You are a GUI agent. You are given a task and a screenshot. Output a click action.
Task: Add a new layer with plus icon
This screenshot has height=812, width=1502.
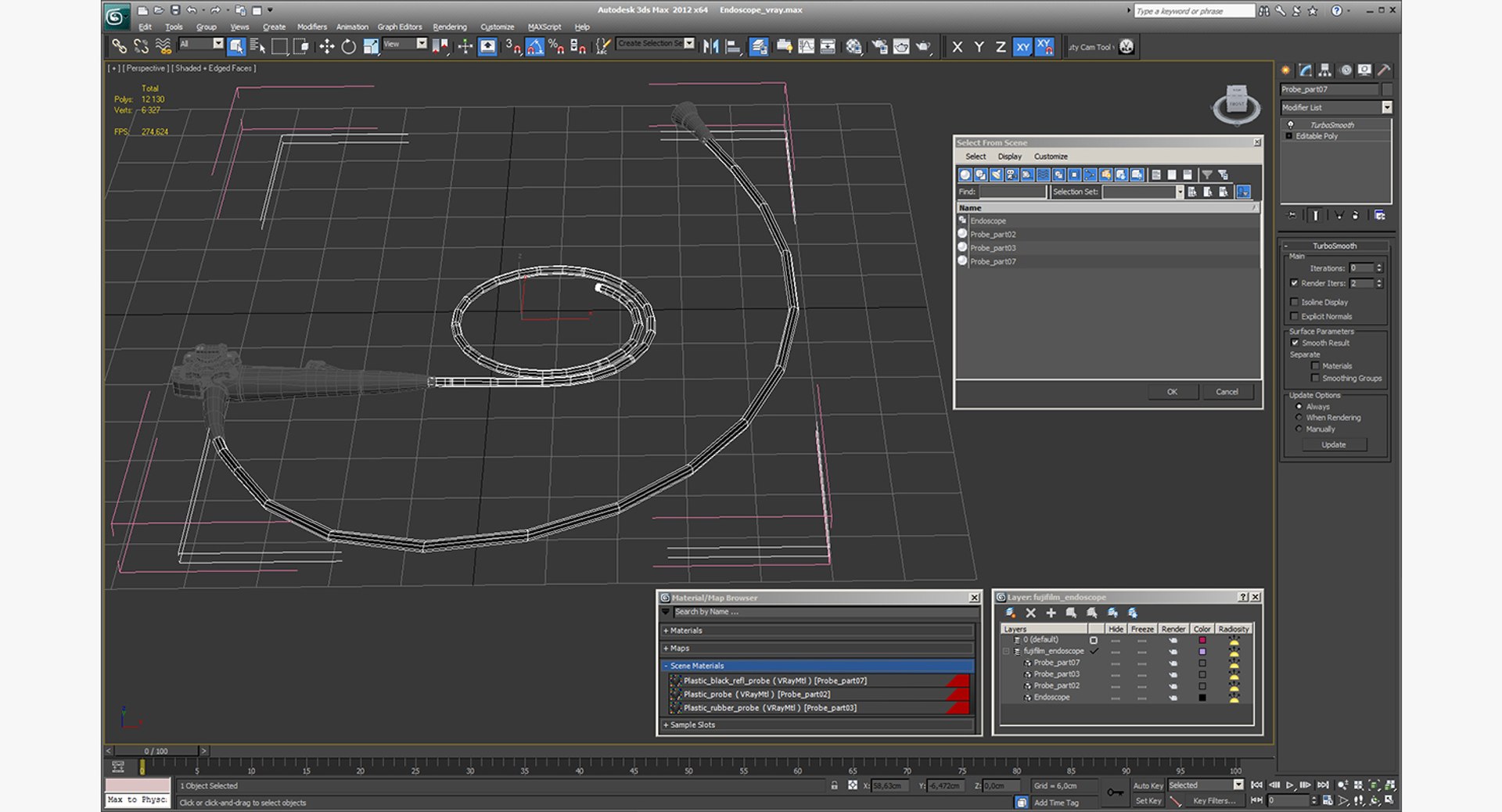tap(1051, 613)
